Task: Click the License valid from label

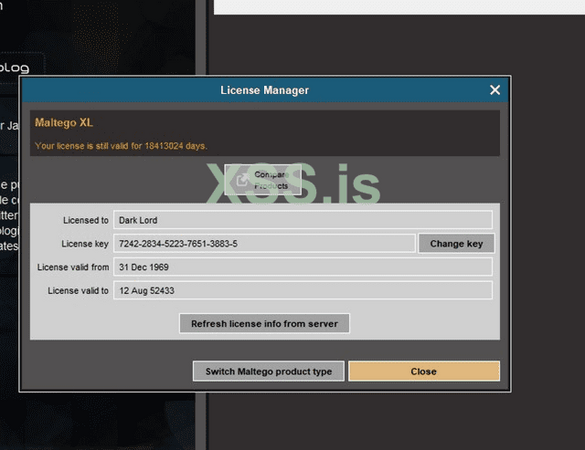Action: coord(73,268)
